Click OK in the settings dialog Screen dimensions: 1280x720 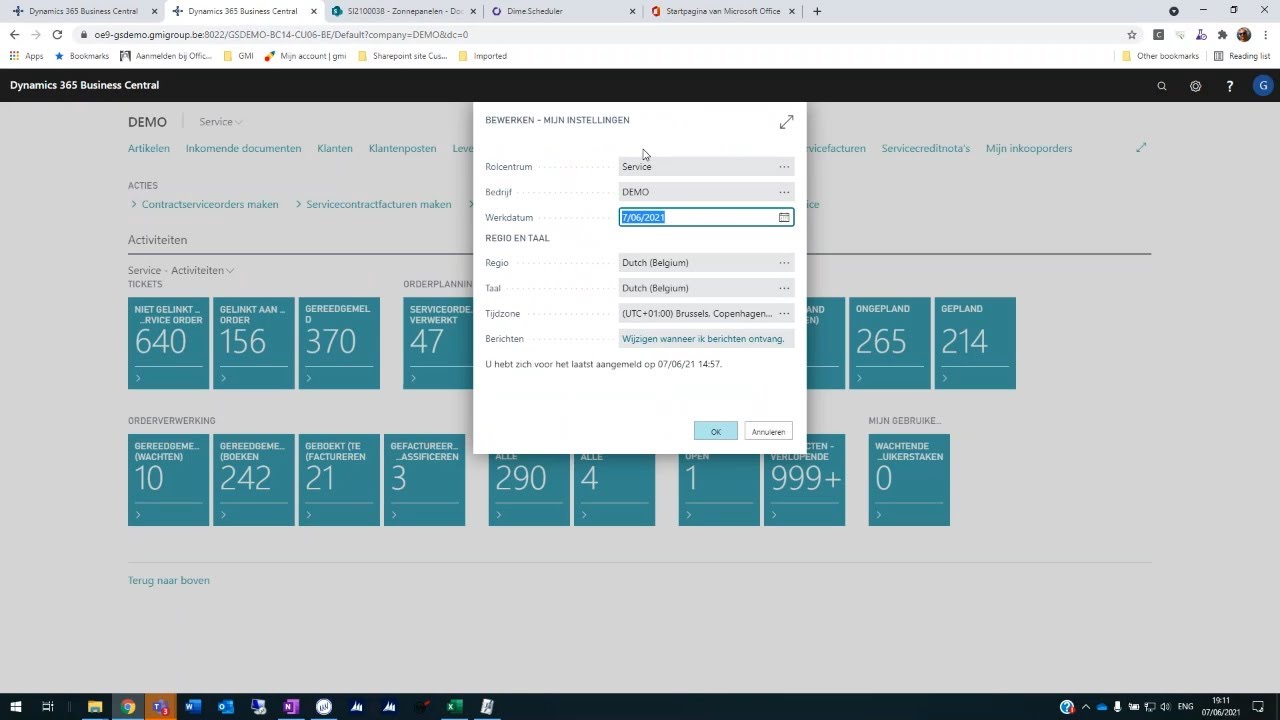click(716, 431)
